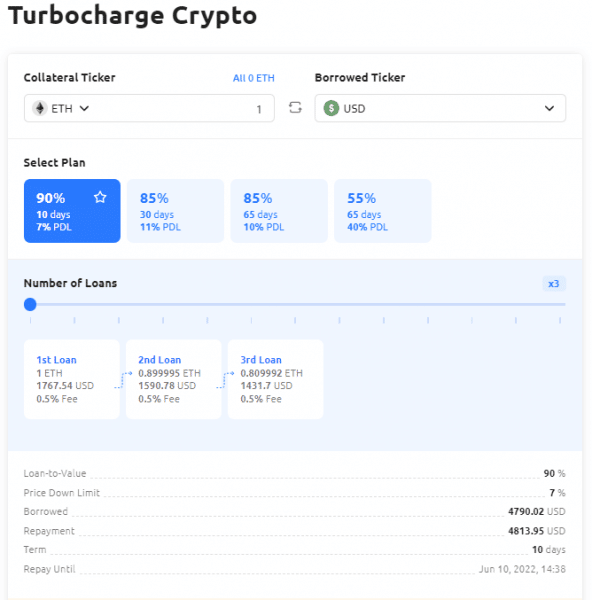Image resolution: width=592 pixels, height=600 pixels.
Task: Click the All 0 ETH link
Action: 253,78
